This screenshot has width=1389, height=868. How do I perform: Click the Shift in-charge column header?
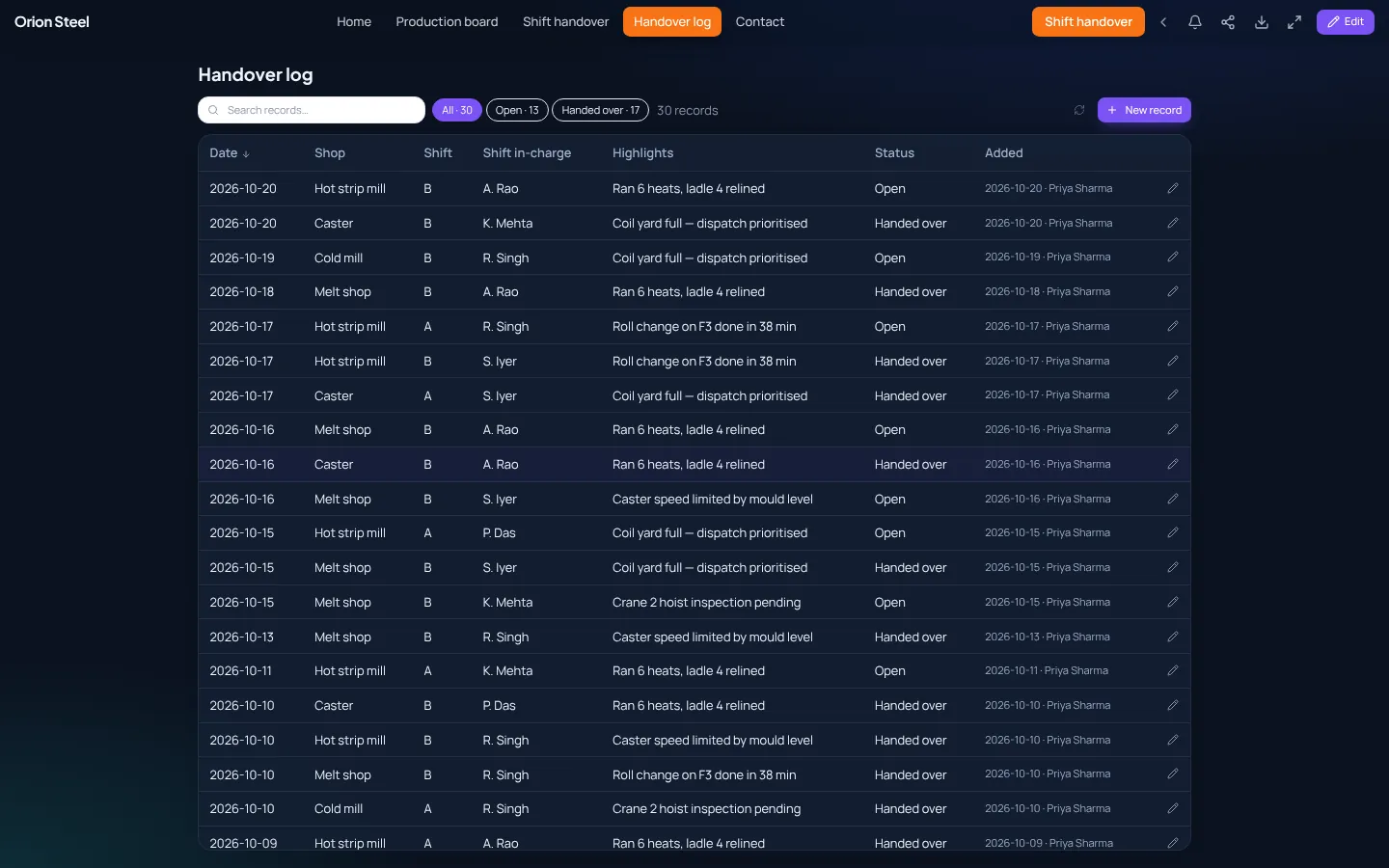click(x=527, y=153)
